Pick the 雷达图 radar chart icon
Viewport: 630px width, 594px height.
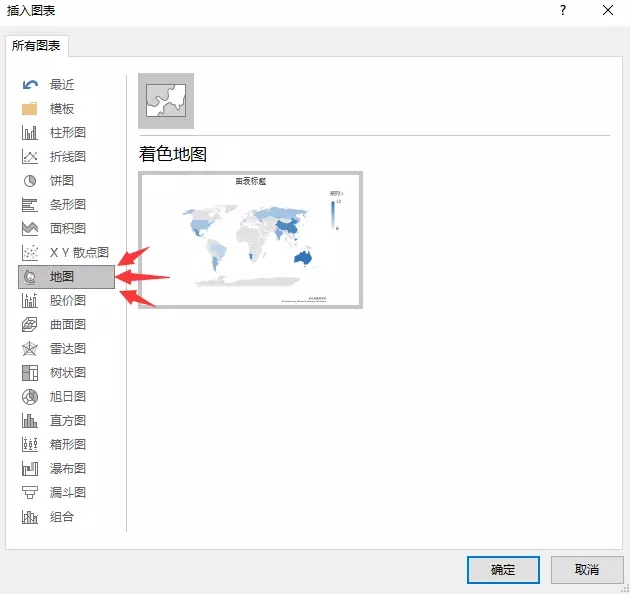pos(30,349)
